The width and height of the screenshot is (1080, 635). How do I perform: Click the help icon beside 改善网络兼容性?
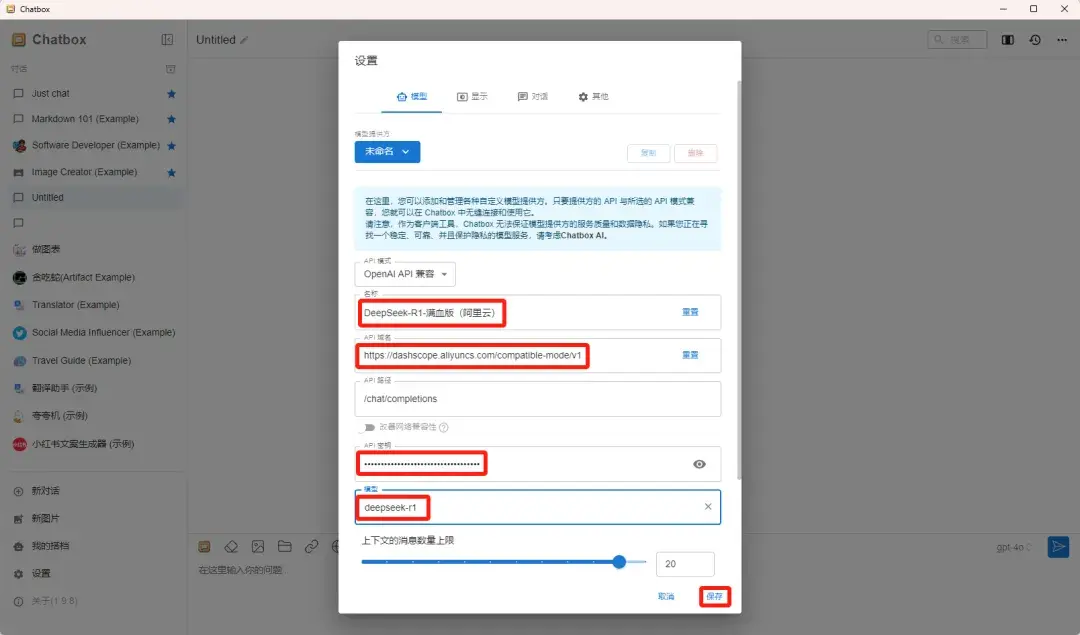pyautogui.click(x=444, y=428)
